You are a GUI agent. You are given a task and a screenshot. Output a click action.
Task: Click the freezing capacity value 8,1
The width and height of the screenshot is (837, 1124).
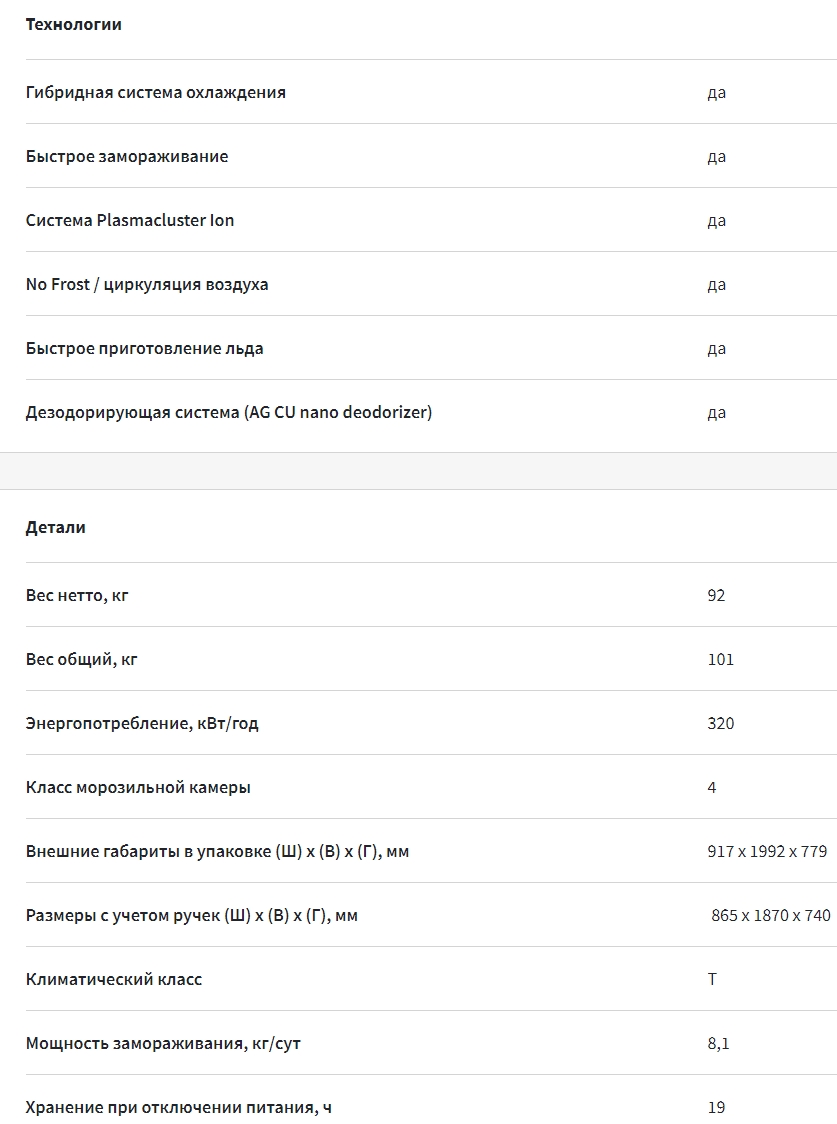[718, 1043]
